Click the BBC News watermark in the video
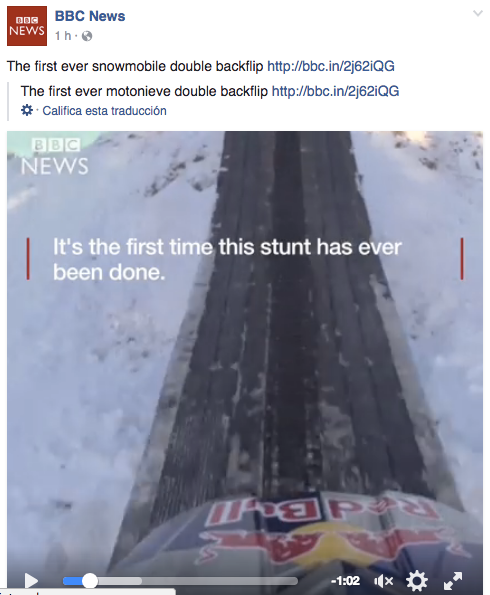 pos(55,157)
